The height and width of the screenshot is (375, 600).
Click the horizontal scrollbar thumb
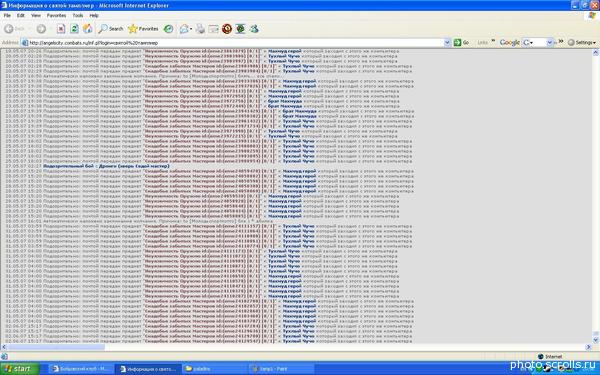tap(55, 347)
